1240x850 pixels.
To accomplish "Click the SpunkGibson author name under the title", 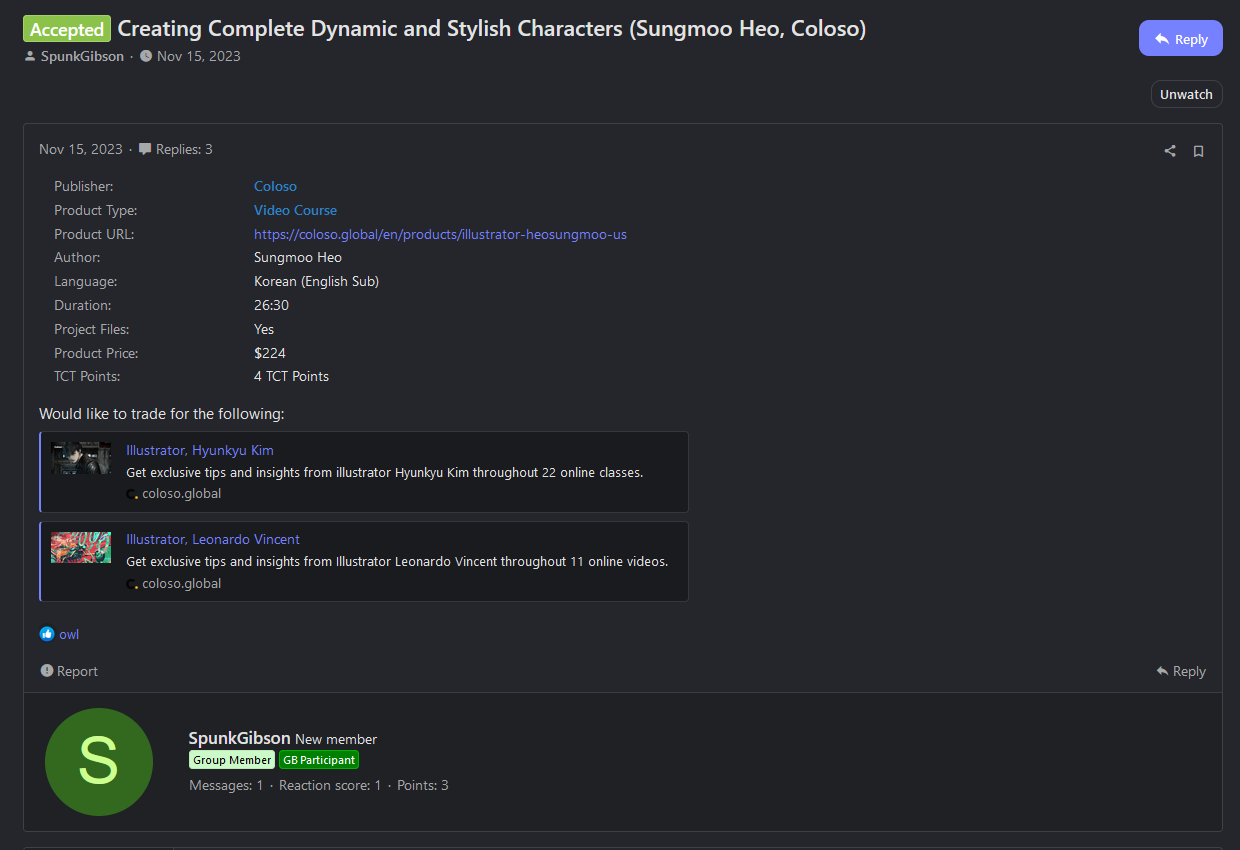I will pos(82,56).
